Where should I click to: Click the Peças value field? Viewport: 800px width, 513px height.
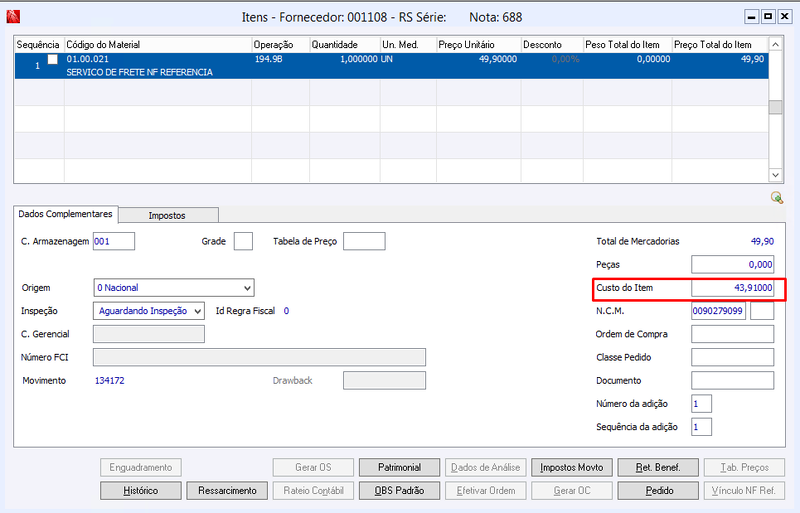[x=733, y=264]
